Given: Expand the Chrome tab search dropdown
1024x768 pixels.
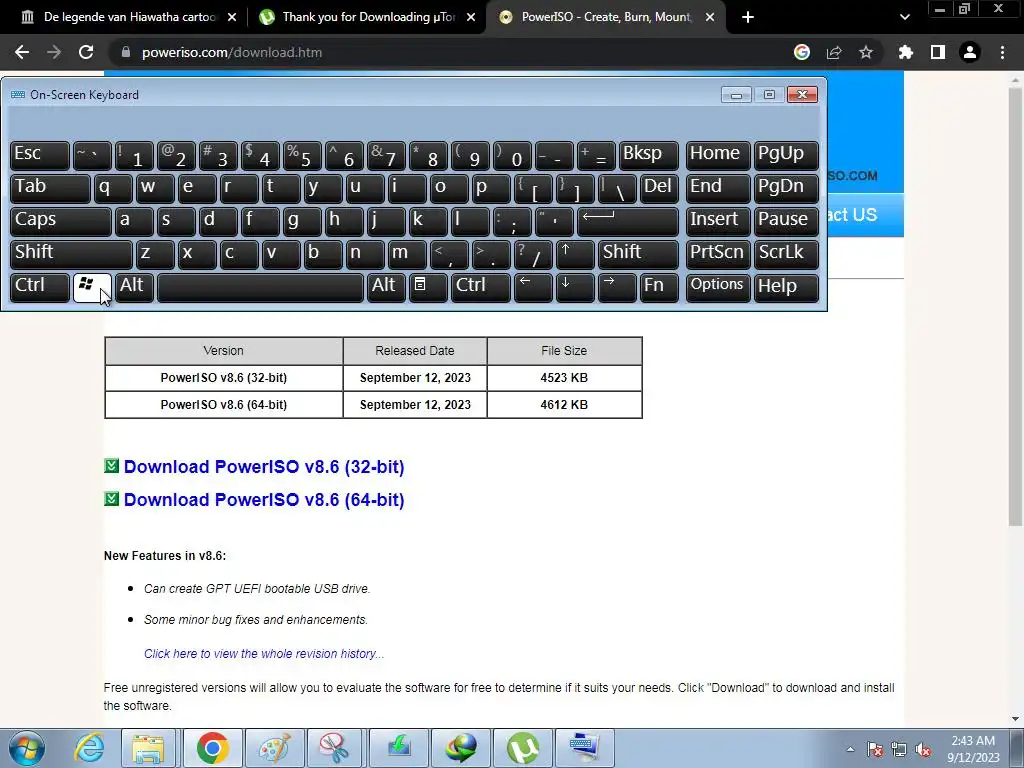Looking at the screenshot, I should click(904, 17).
